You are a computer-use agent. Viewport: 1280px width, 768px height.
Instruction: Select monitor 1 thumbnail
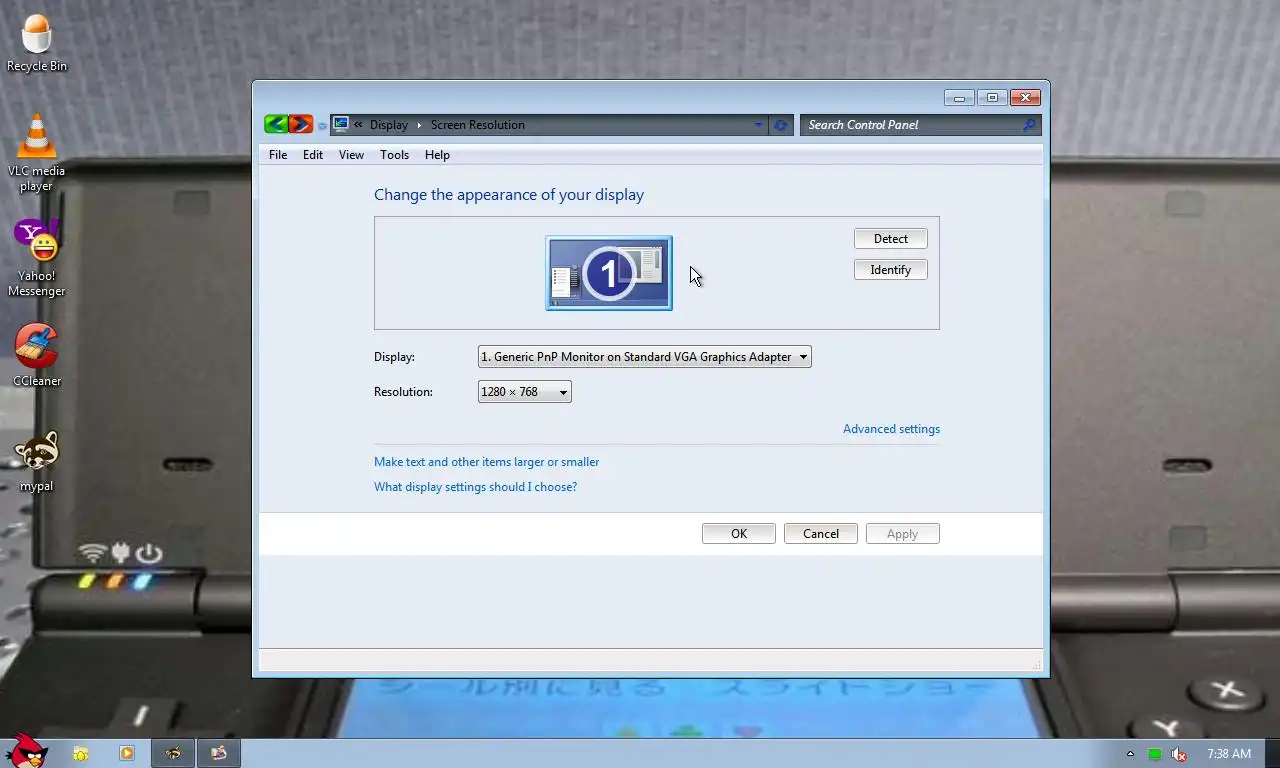tap(609, 273)
